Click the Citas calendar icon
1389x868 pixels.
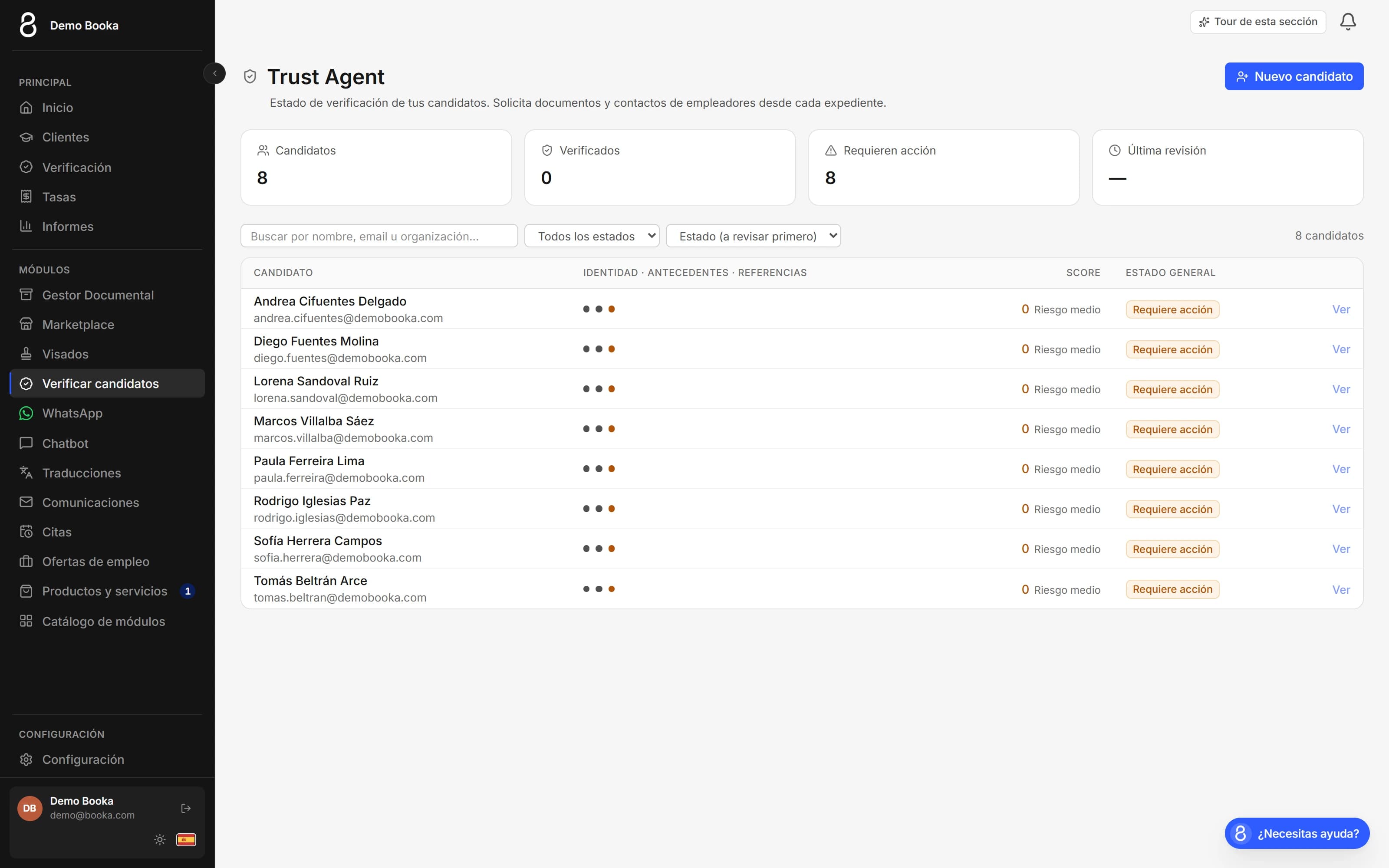click(x=26, y=532)
